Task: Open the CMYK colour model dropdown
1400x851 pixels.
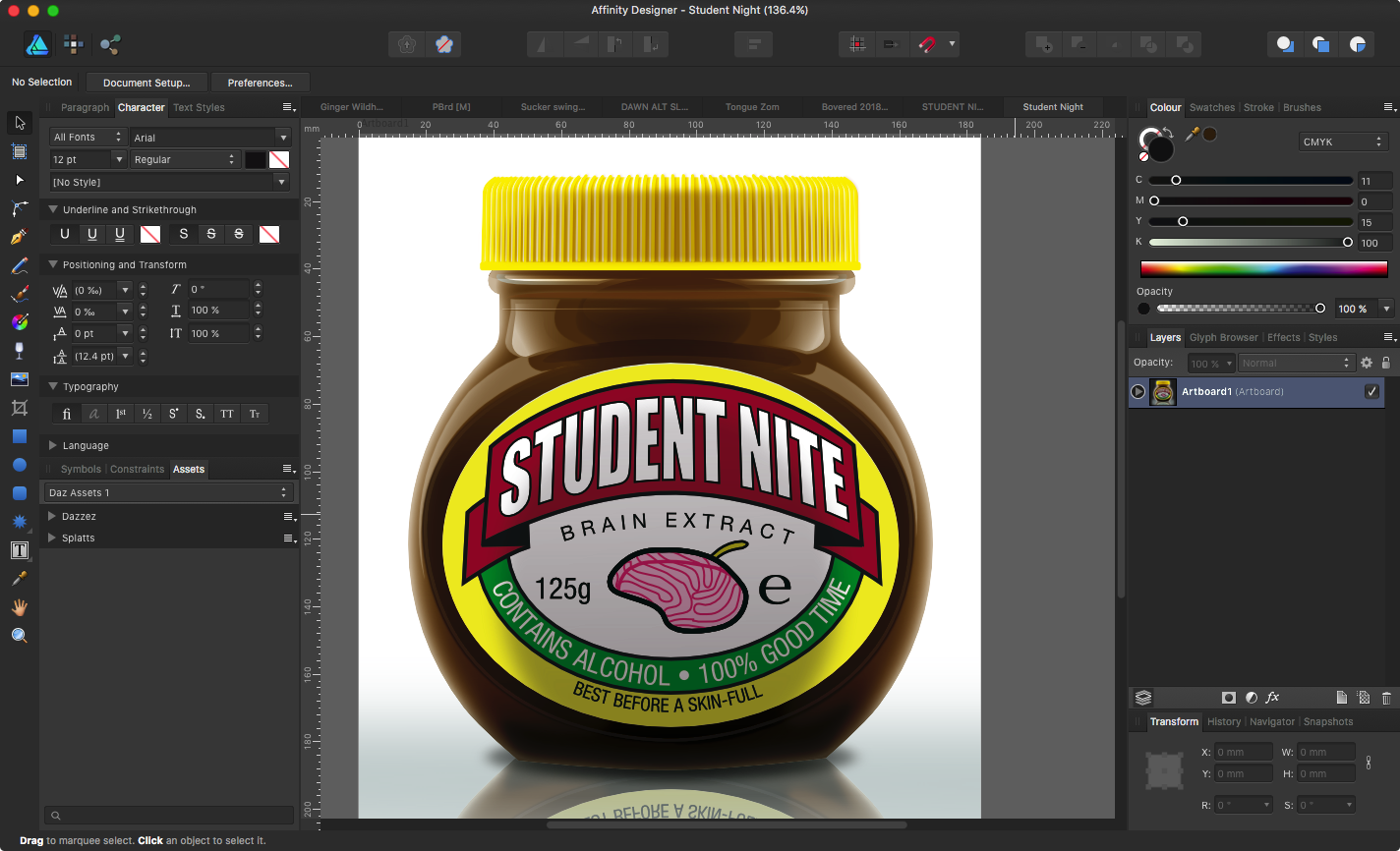Action: [x=1343, y=142]
